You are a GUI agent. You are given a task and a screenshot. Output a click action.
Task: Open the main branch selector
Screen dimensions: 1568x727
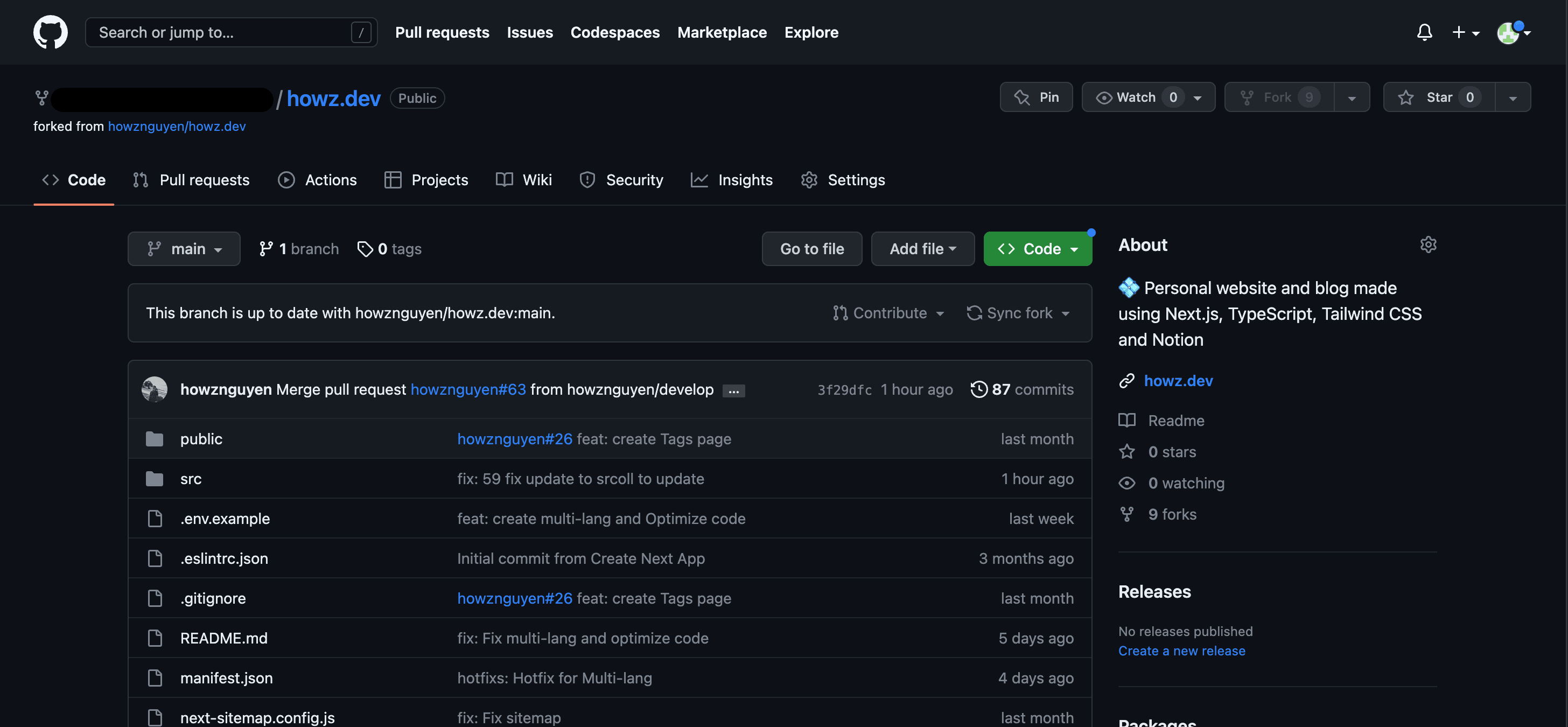[x=184, y=248]
